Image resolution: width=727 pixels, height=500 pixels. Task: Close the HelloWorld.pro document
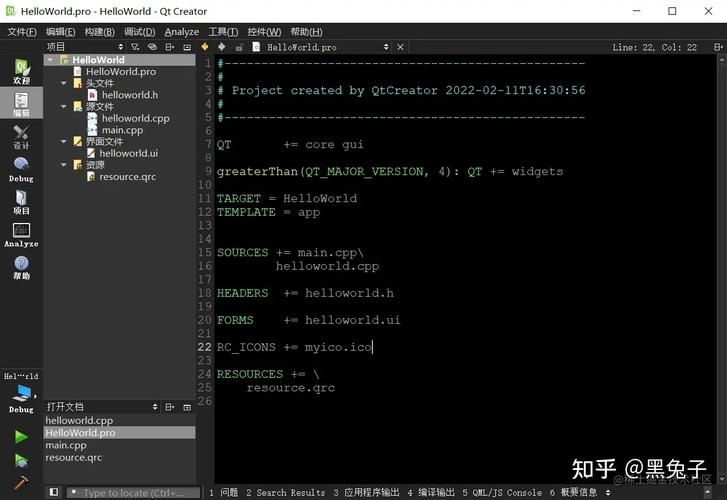400,47
